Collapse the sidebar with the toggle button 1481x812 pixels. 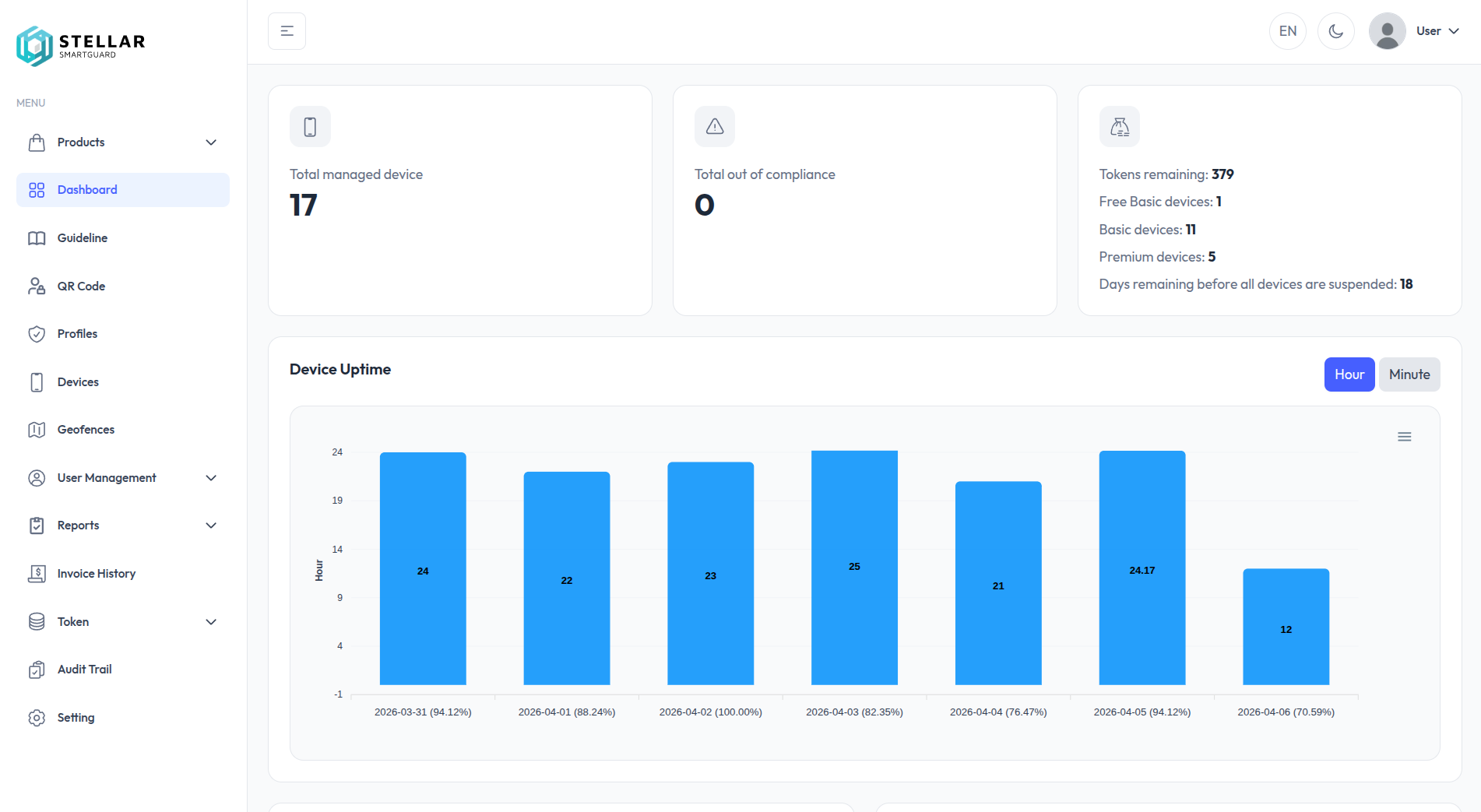point(287,30)
